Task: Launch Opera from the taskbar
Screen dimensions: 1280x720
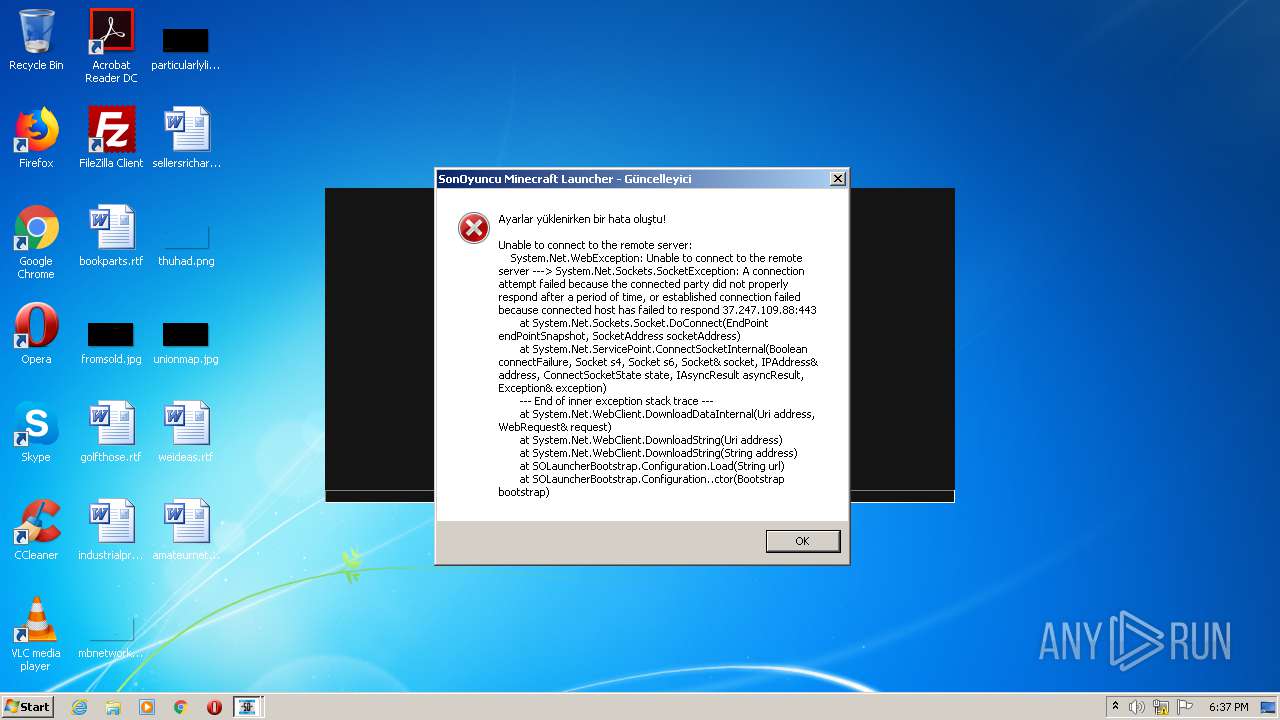Action: (214, 707)
